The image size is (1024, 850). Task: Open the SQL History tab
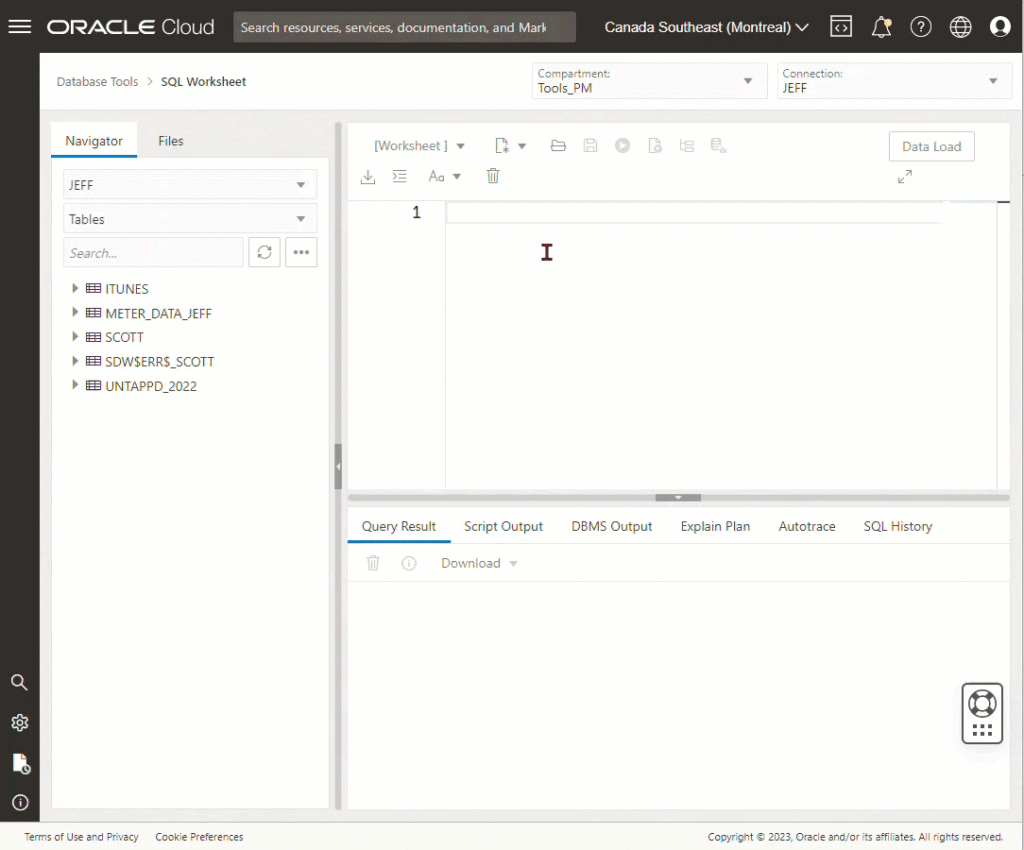(x=897, y=526)
